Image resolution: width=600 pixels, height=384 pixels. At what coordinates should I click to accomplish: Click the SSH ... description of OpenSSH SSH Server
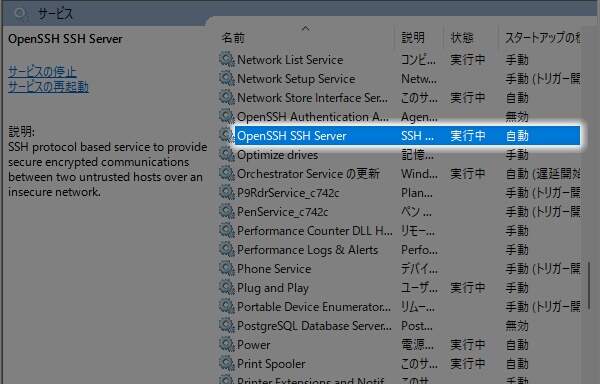417,136
